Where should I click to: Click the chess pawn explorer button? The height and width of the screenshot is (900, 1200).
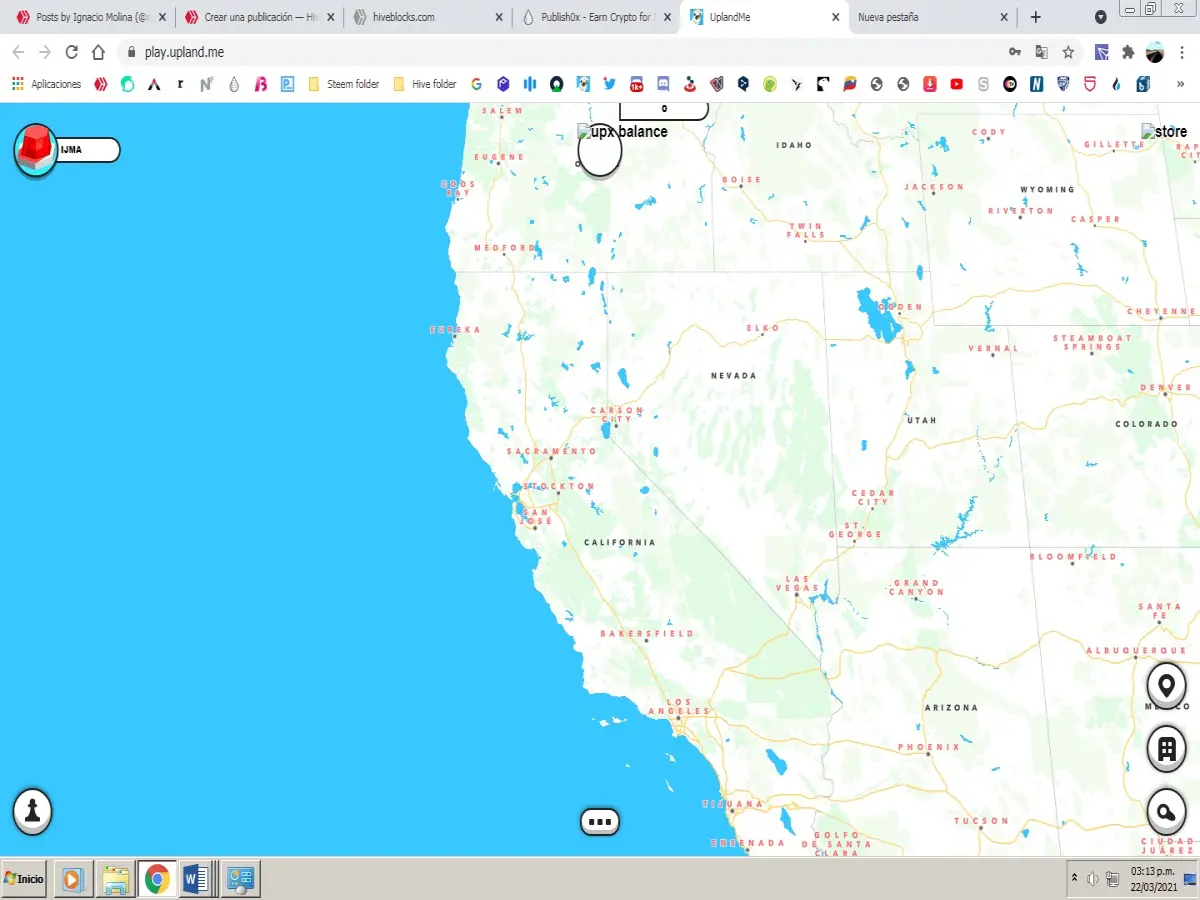(33, 810)
